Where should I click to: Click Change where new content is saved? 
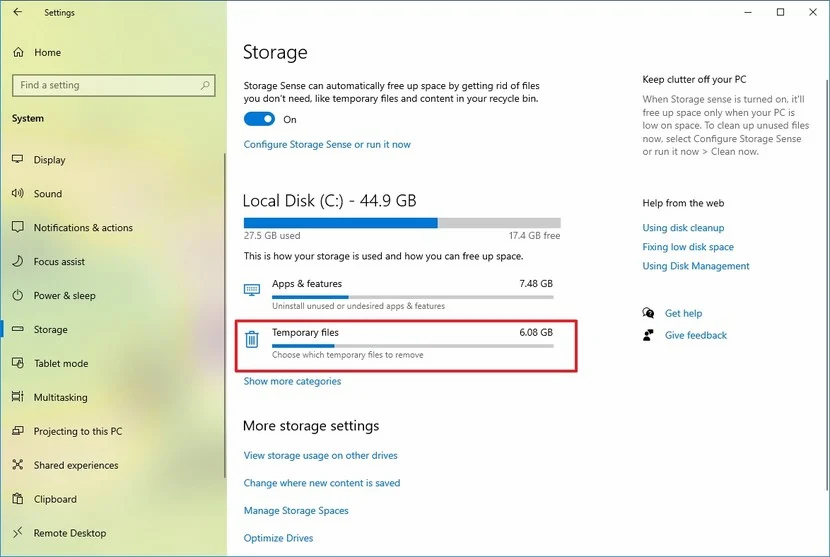click(322, 483)
